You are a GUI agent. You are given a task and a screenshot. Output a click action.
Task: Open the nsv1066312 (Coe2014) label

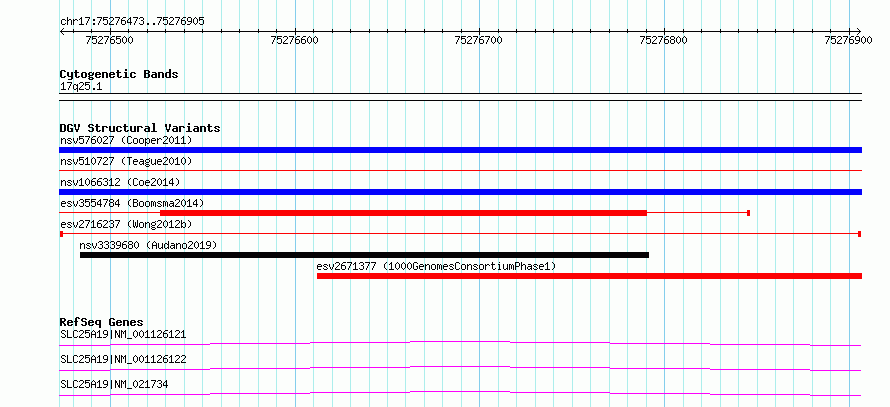click(x=120, y=182)
